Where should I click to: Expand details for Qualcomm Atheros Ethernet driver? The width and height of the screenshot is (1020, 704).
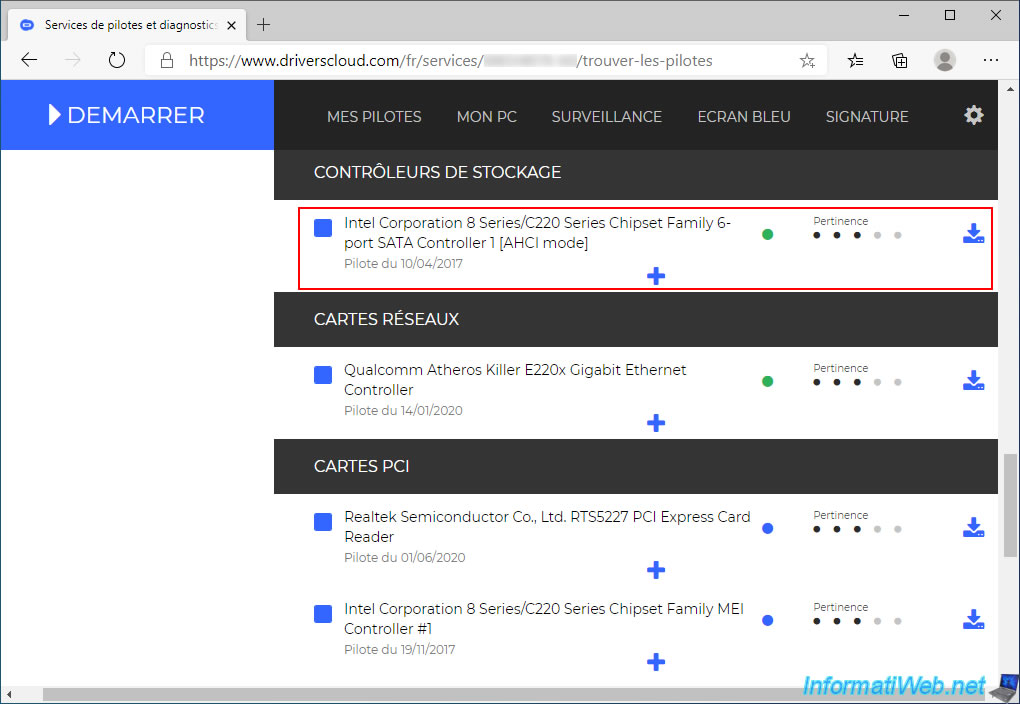coord(656,423)
